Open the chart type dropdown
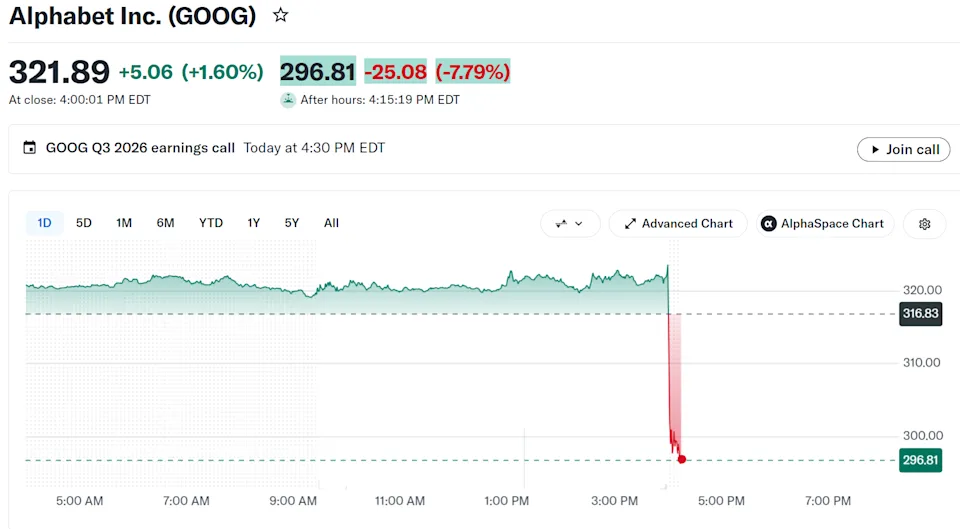This screenshot has height=529, width=960. coord(570,224)
